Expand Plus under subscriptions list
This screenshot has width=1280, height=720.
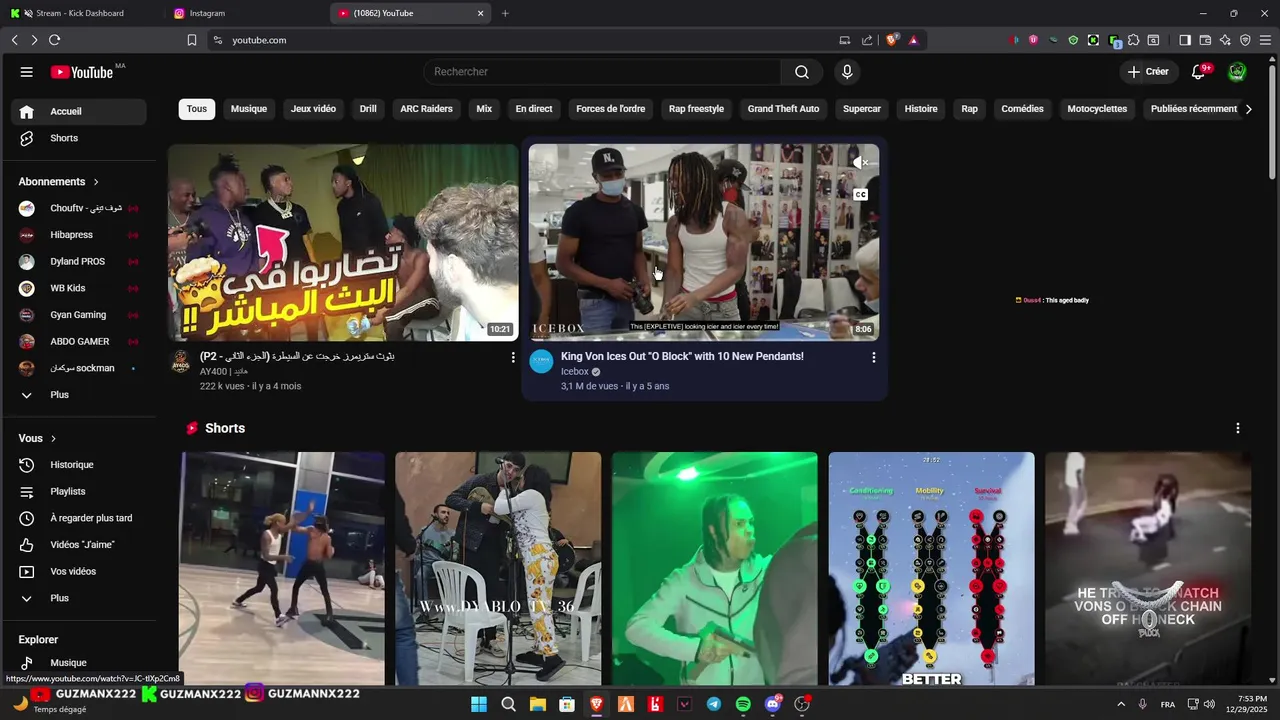[x=79, y=395]
